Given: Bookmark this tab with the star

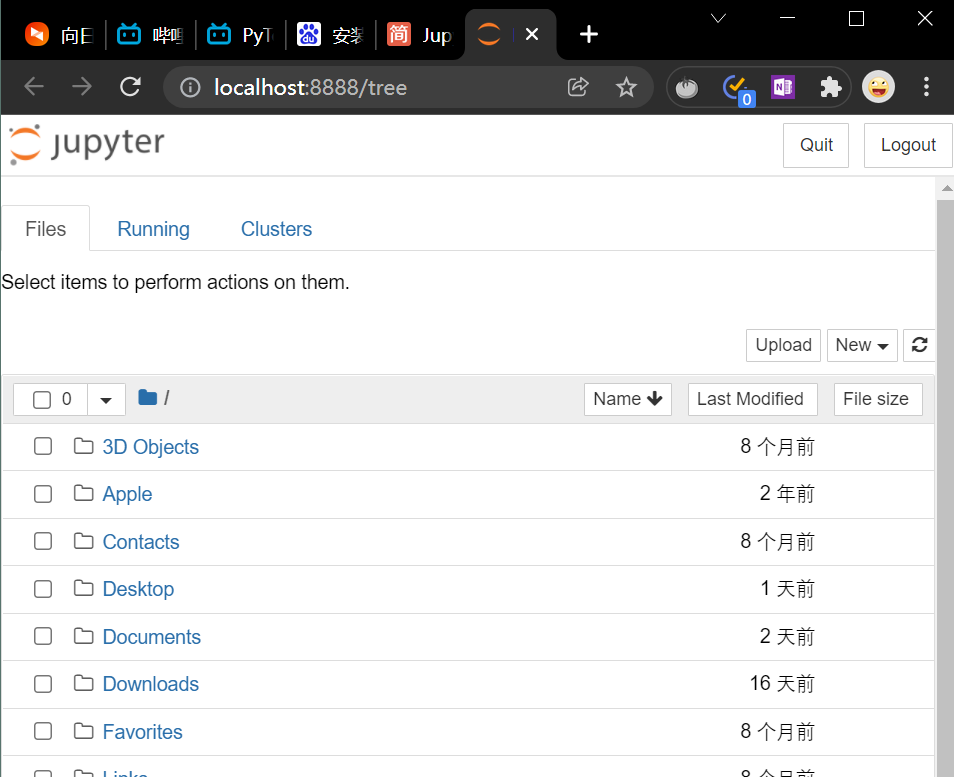Looking at the screenshot, I should (626, 87).
